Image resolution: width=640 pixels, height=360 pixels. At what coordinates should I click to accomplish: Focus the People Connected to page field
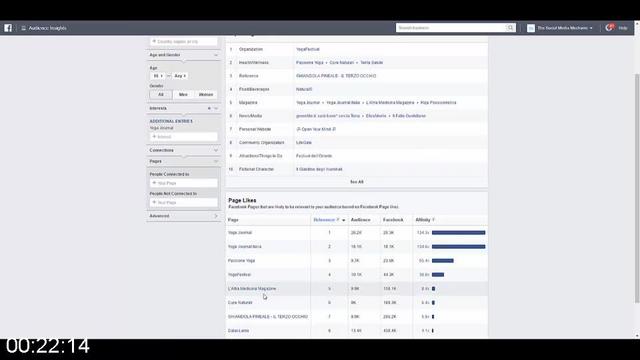(183, 183)
